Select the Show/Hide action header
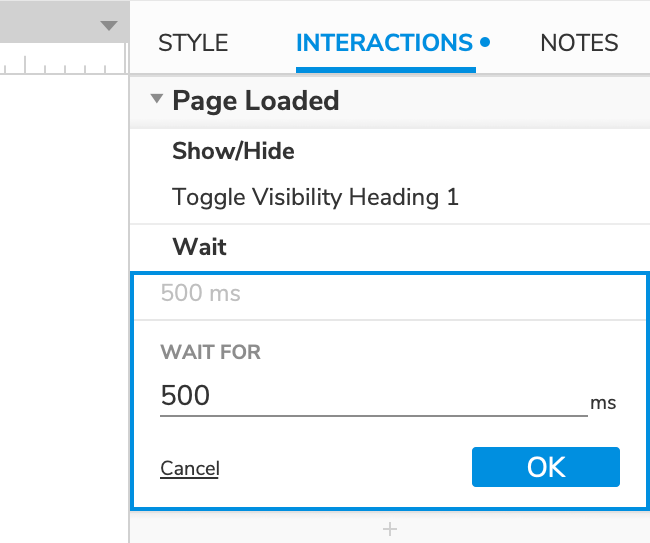Image resolution: width=650 pixels, height=543 pixels. (x=233, y=151)
